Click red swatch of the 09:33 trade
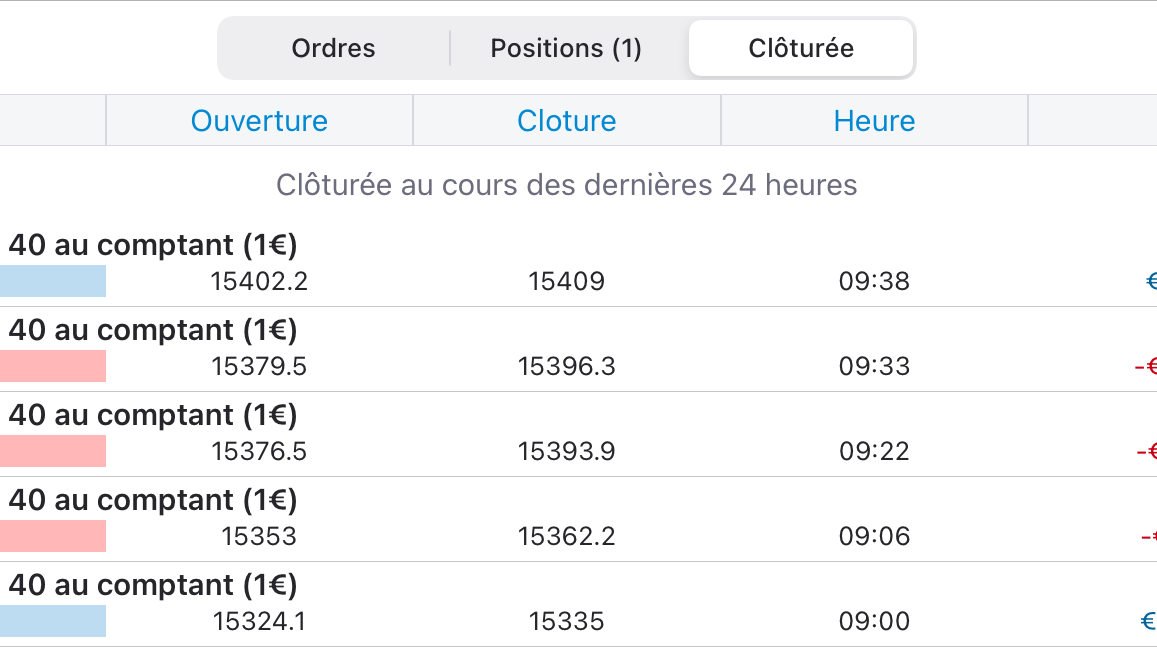Image resolution: width=1157 pixels, height=657 pixels. click(53, 366)
